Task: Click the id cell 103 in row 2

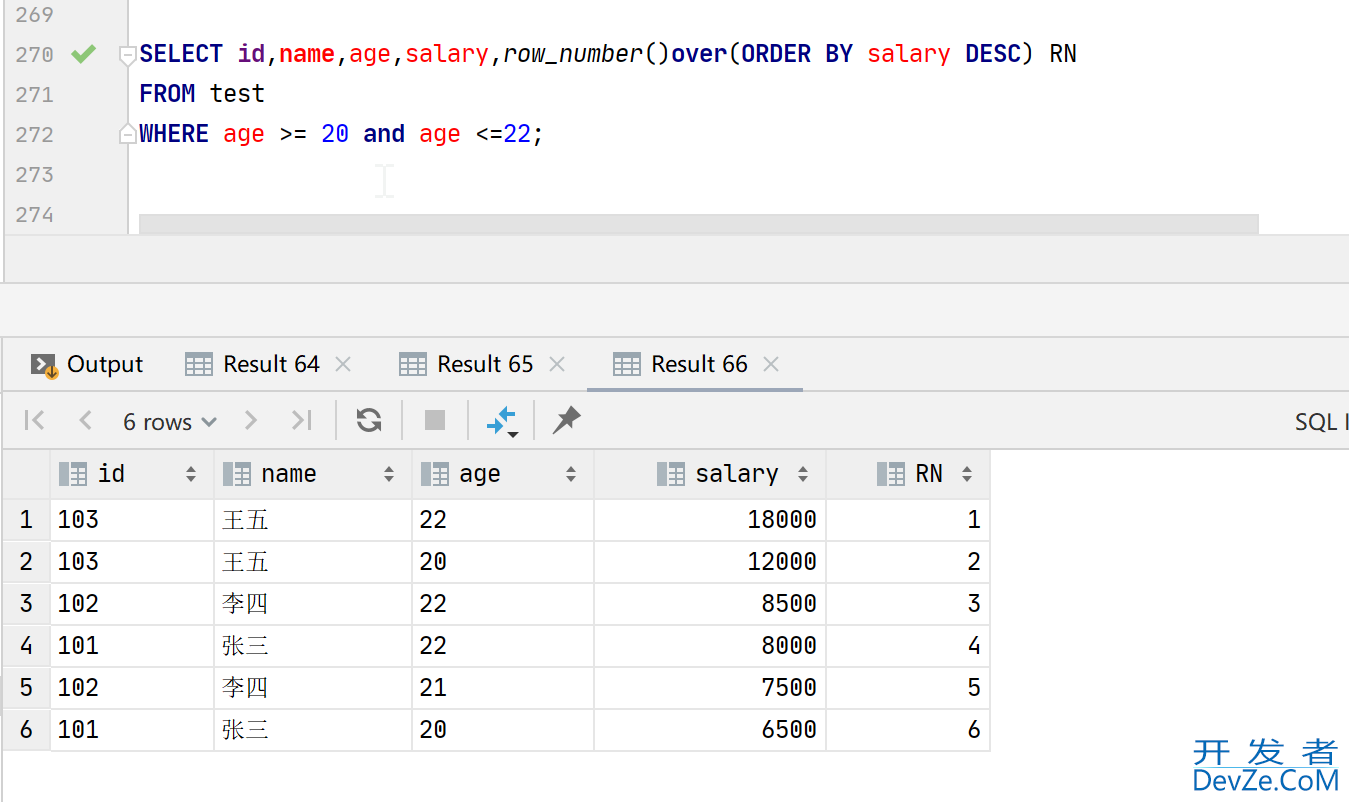Action: point(132,562)
